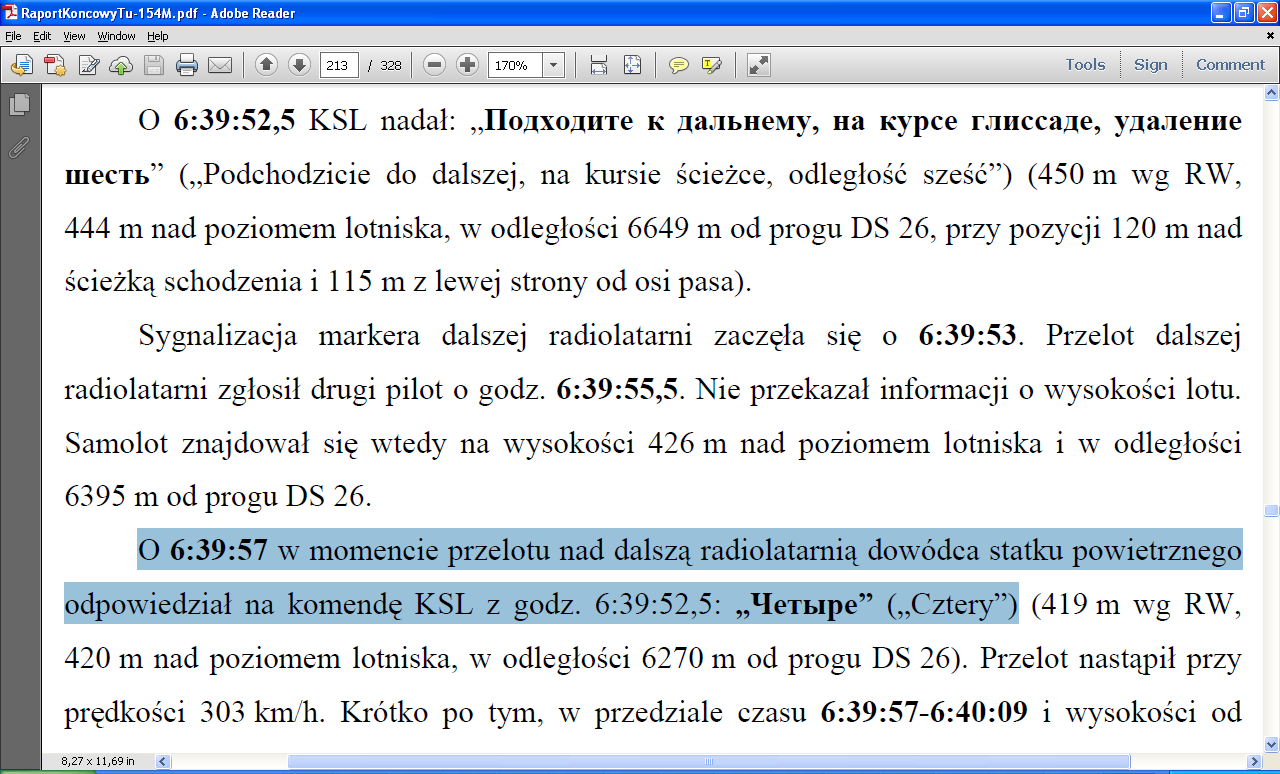1280x774 pixels.
Task: Click the bold time 6:39:53
Action: 968,336
